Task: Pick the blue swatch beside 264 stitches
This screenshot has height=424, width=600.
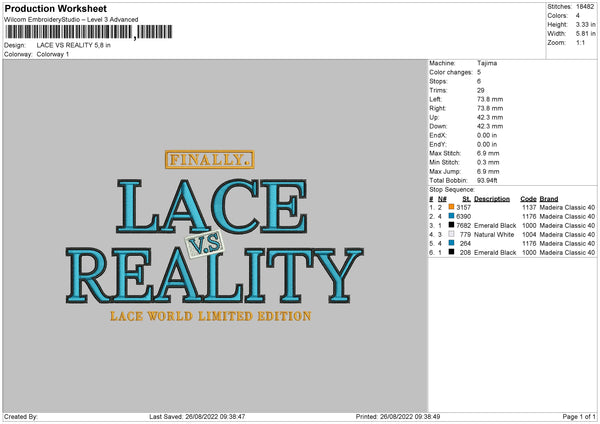Action: (x=451, y=243)
